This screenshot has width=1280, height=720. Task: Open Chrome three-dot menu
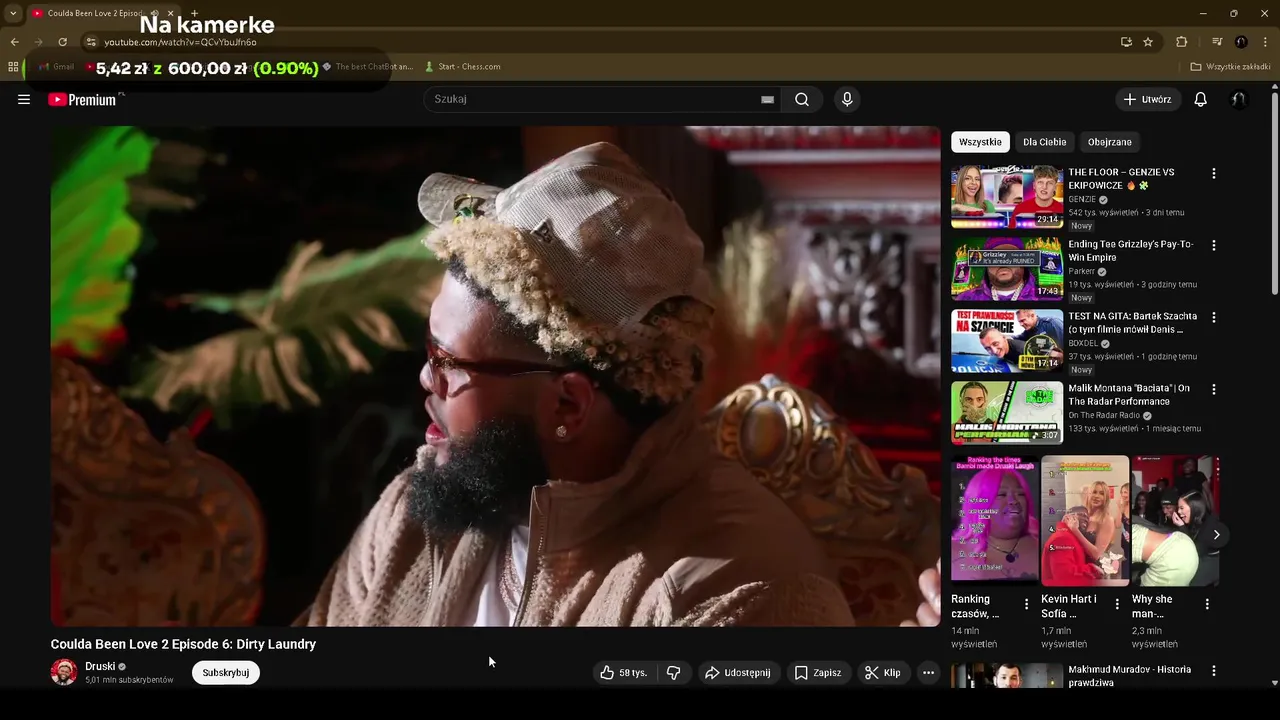[x=1266, y=42]
